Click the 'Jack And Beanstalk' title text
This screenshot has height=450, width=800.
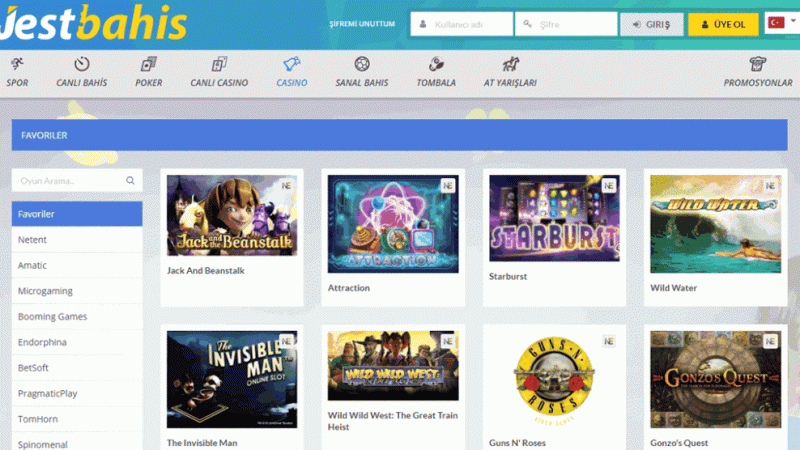(206, 270)
